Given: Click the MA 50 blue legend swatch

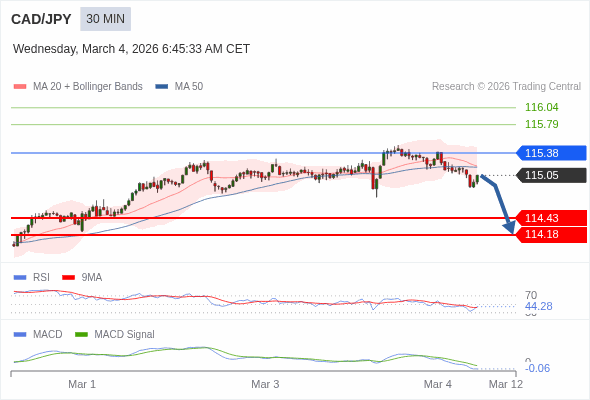Looking at the screenshot, I should pyautogui.click(x=162, y=87).
